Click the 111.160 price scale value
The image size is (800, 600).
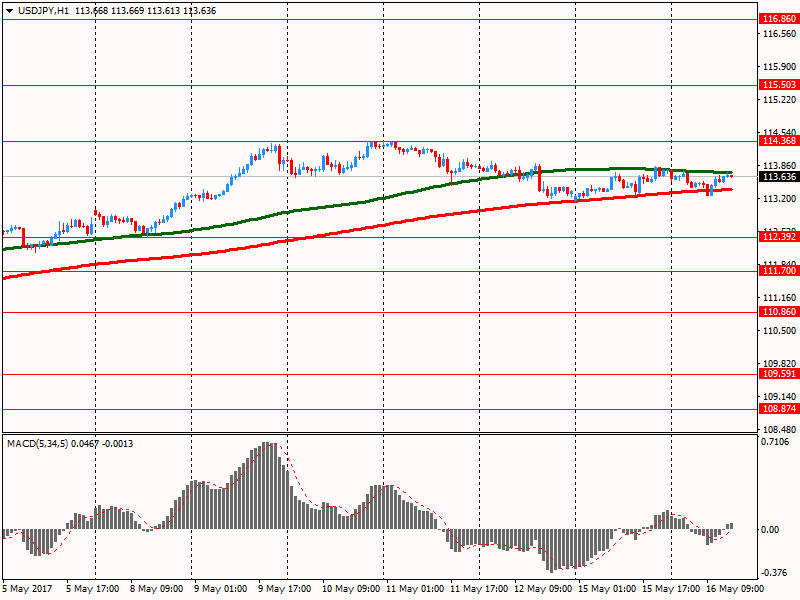coord(779,297)
